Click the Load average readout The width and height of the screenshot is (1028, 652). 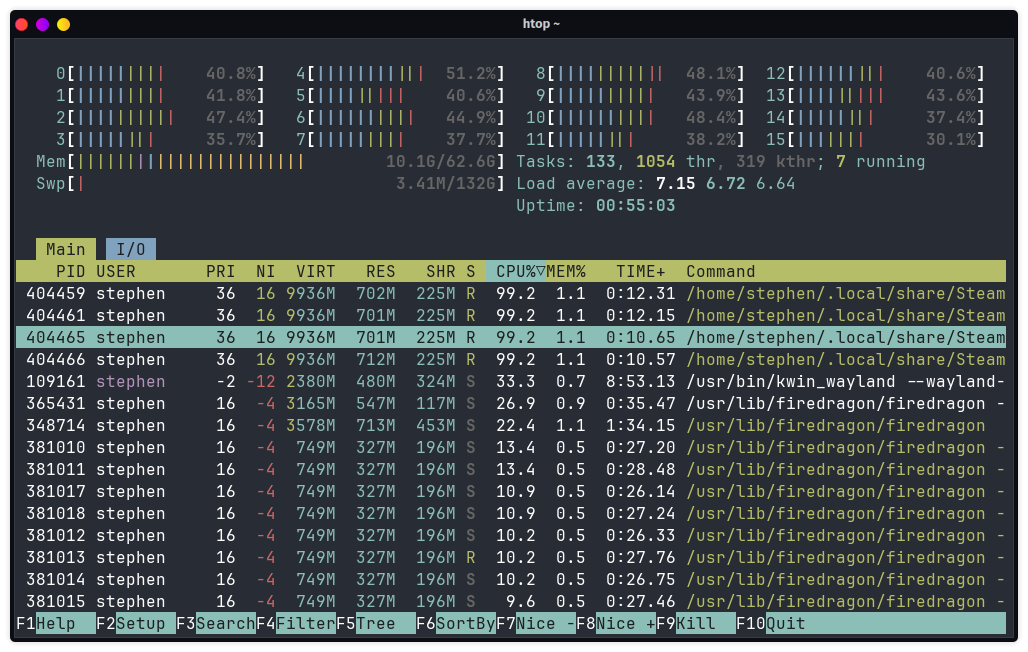(656, 184)
